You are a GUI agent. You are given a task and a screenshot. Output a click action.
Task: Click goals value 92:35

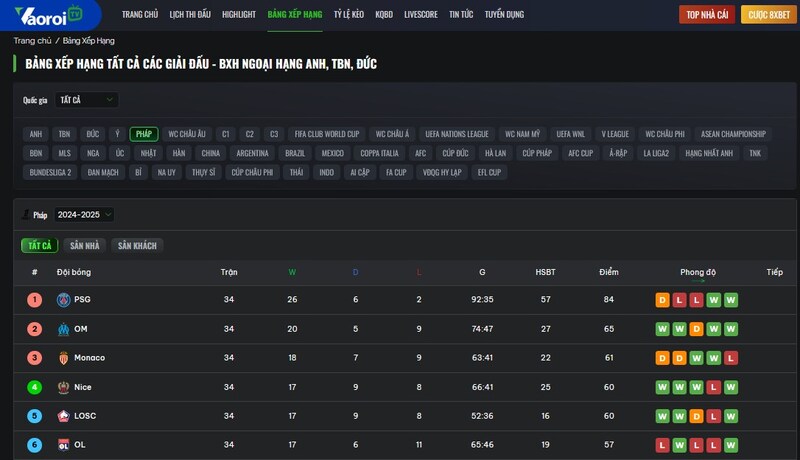(482, 299)
